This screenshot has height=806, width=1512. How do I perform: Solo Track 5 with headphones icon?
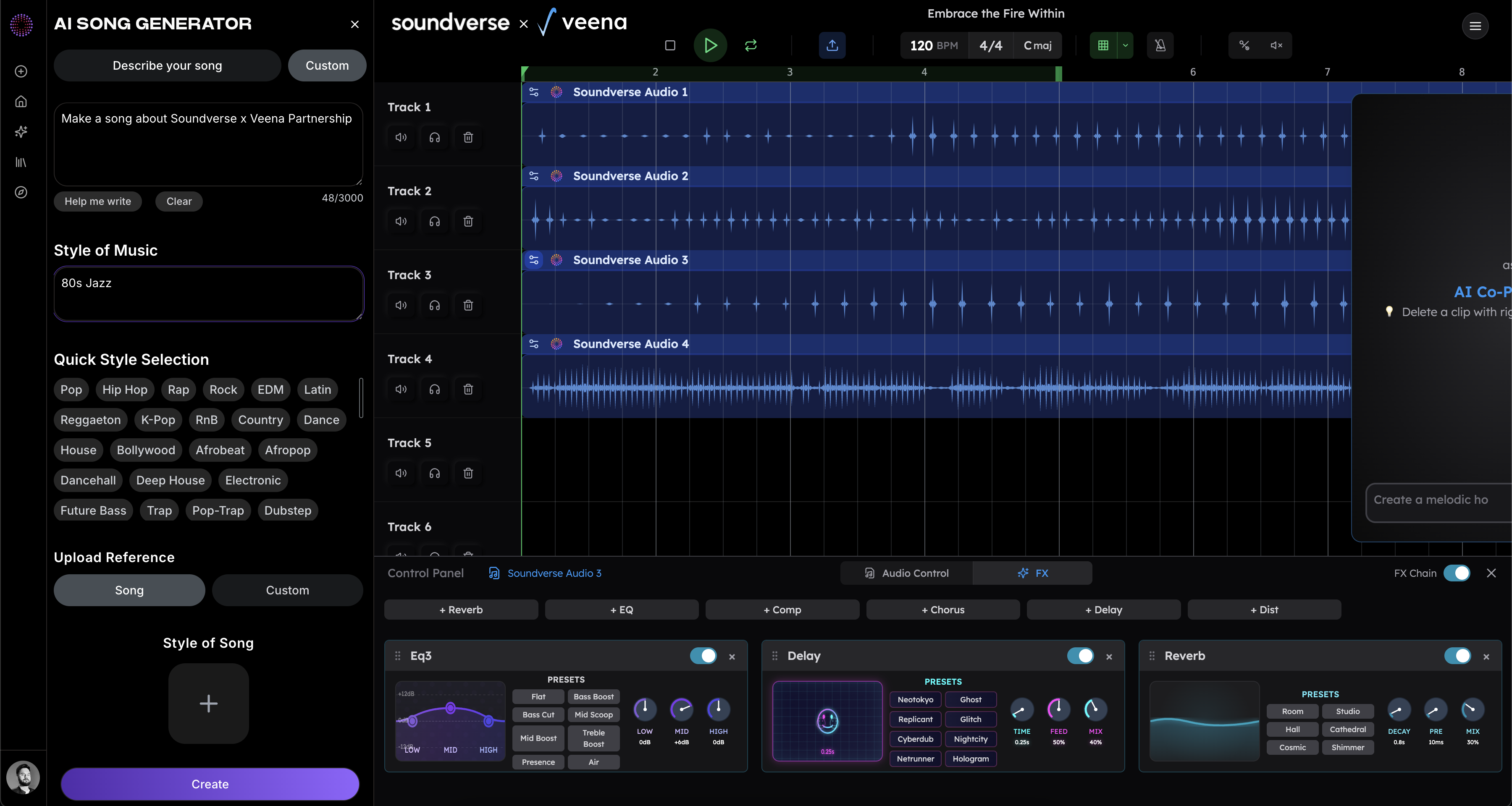pyautogui.click(x=434, y=473)
